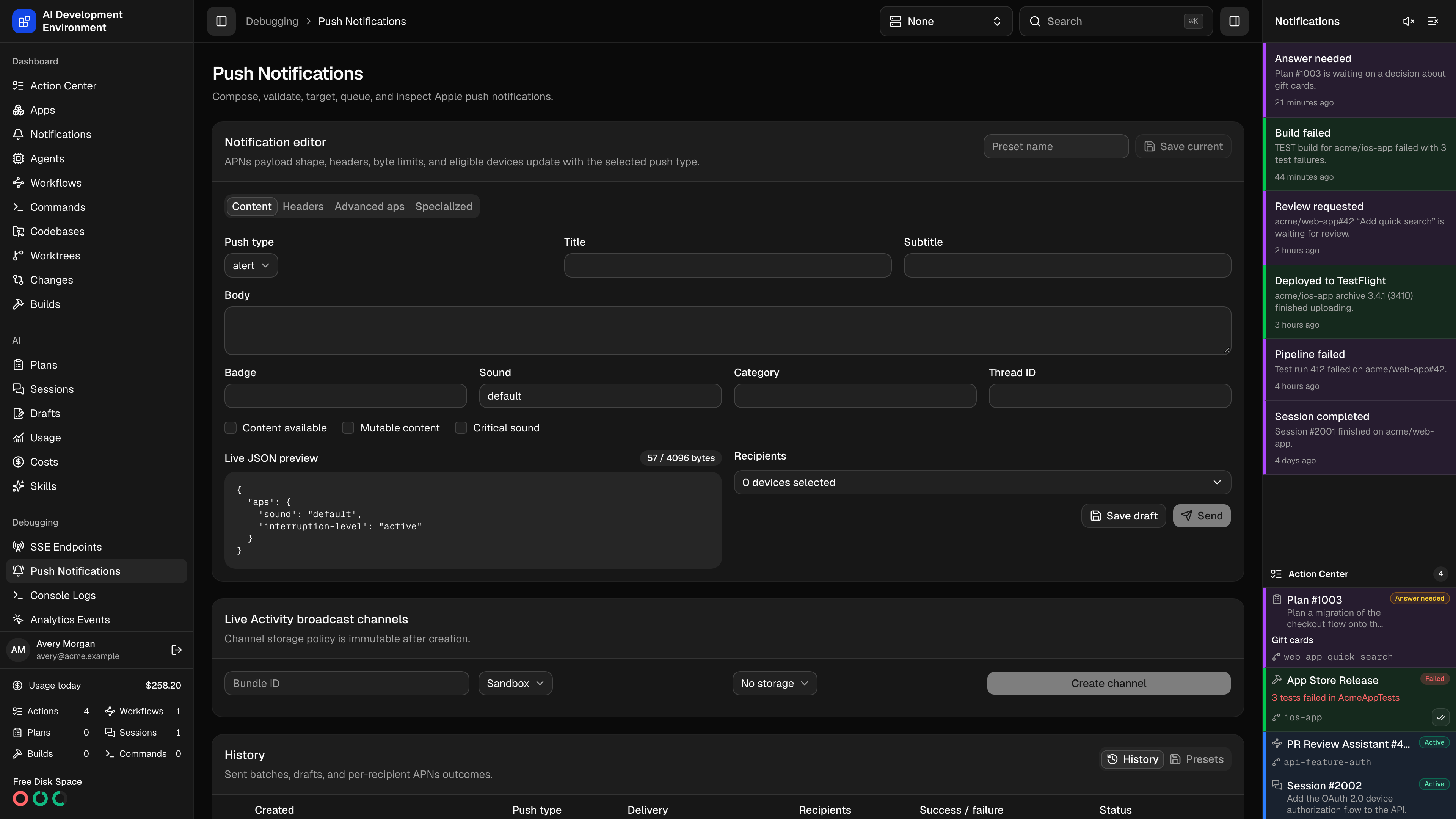The width and height of the screenshot is (1456, 819).
Task: Open Codebases in the sidebar
Action: (x=97, y=232)
